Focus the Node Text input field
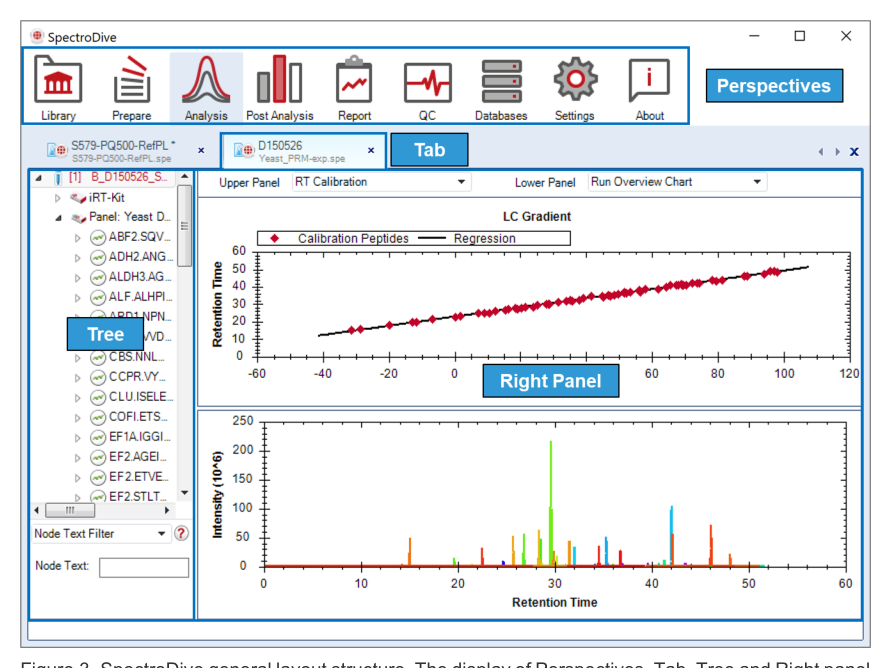 pos(144,567)
